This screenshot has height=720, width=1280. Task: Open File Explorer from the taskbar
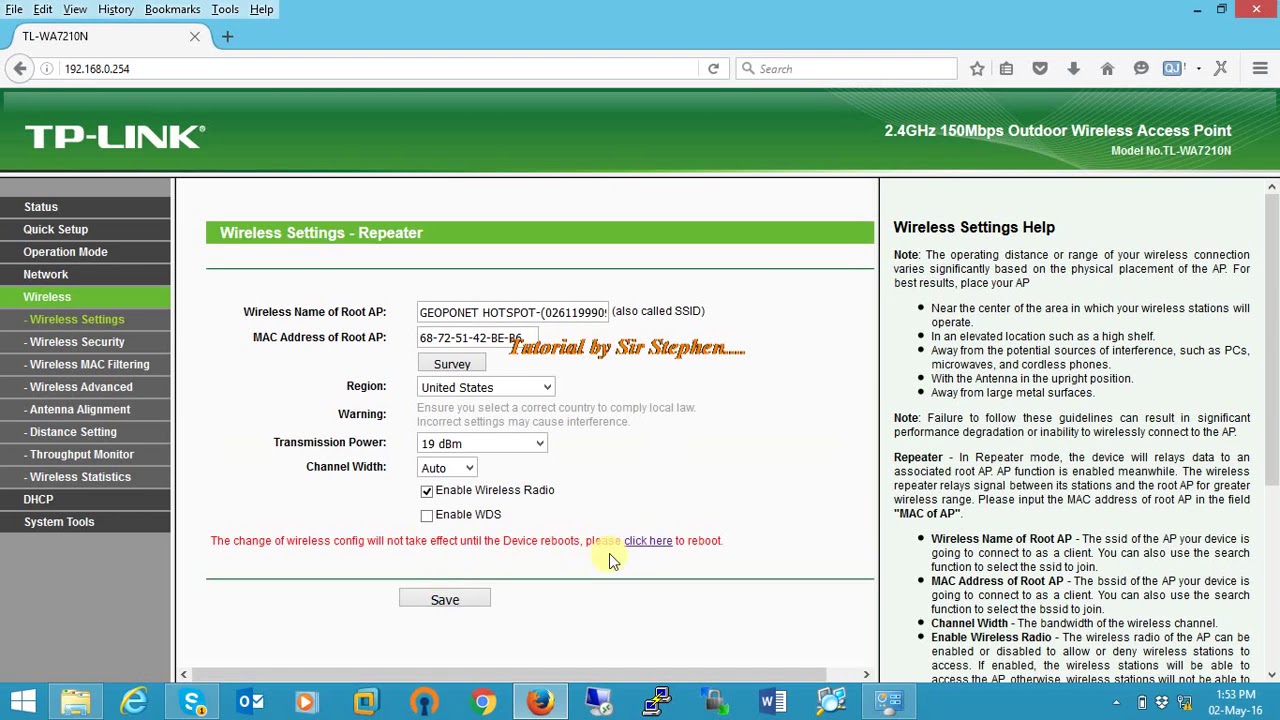[75, 701]
